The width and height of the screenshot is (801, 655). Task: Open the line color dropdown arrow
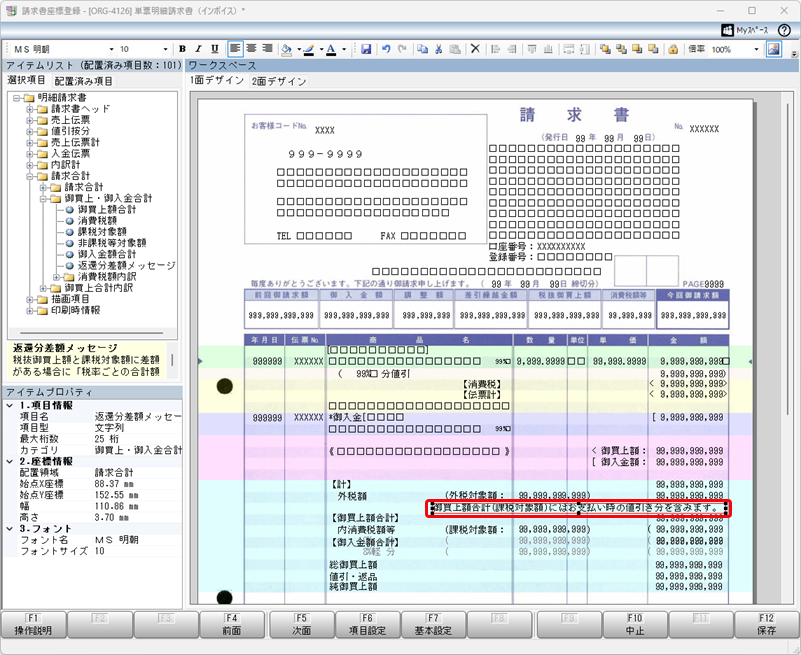coord(321,50)
